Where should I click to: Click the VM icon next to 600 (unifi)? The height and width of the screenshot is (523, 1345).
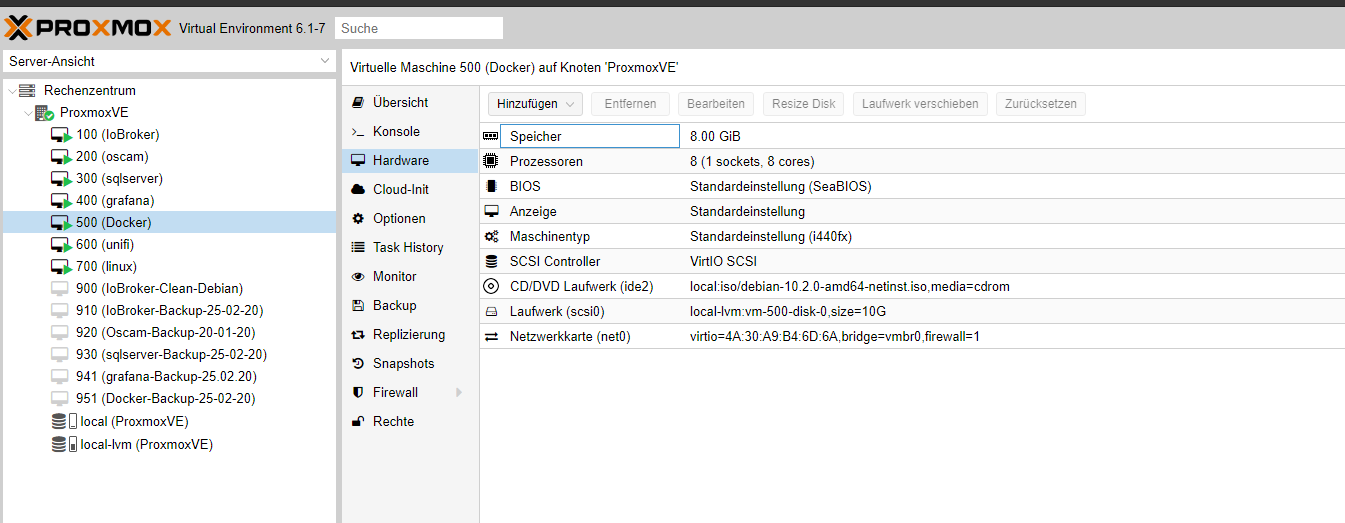coord(62,245)
